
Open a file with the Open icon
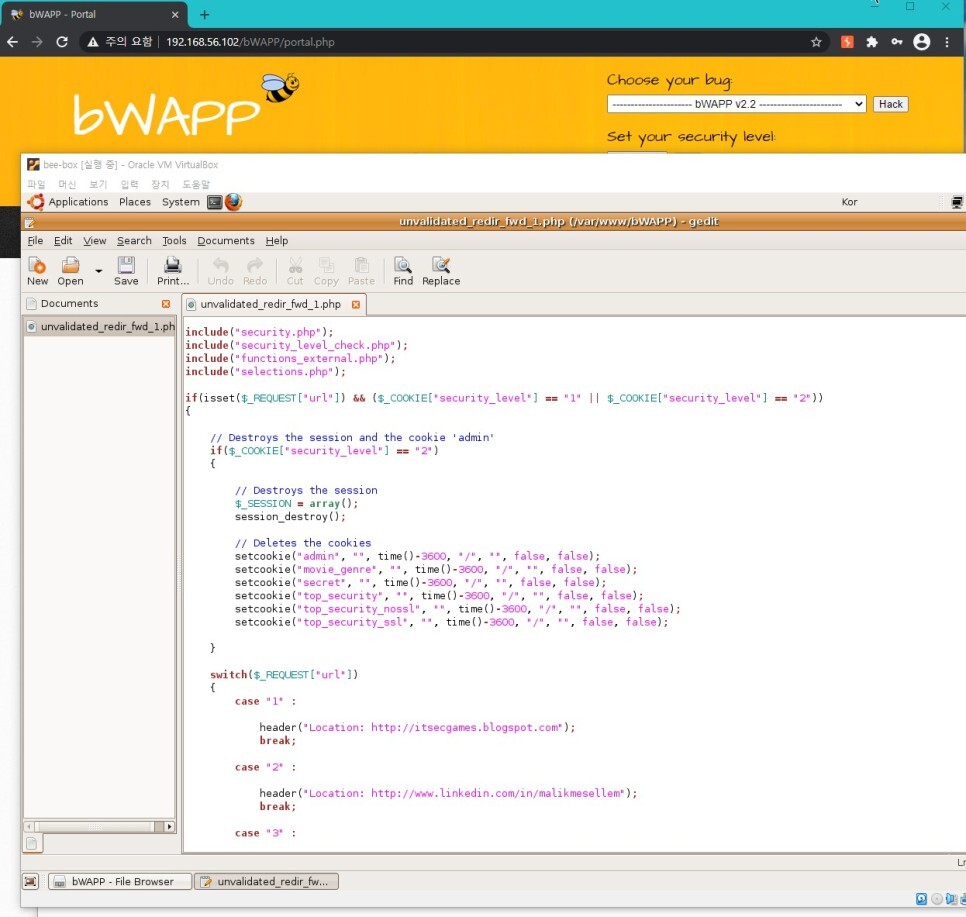click(x=70, y=271)
